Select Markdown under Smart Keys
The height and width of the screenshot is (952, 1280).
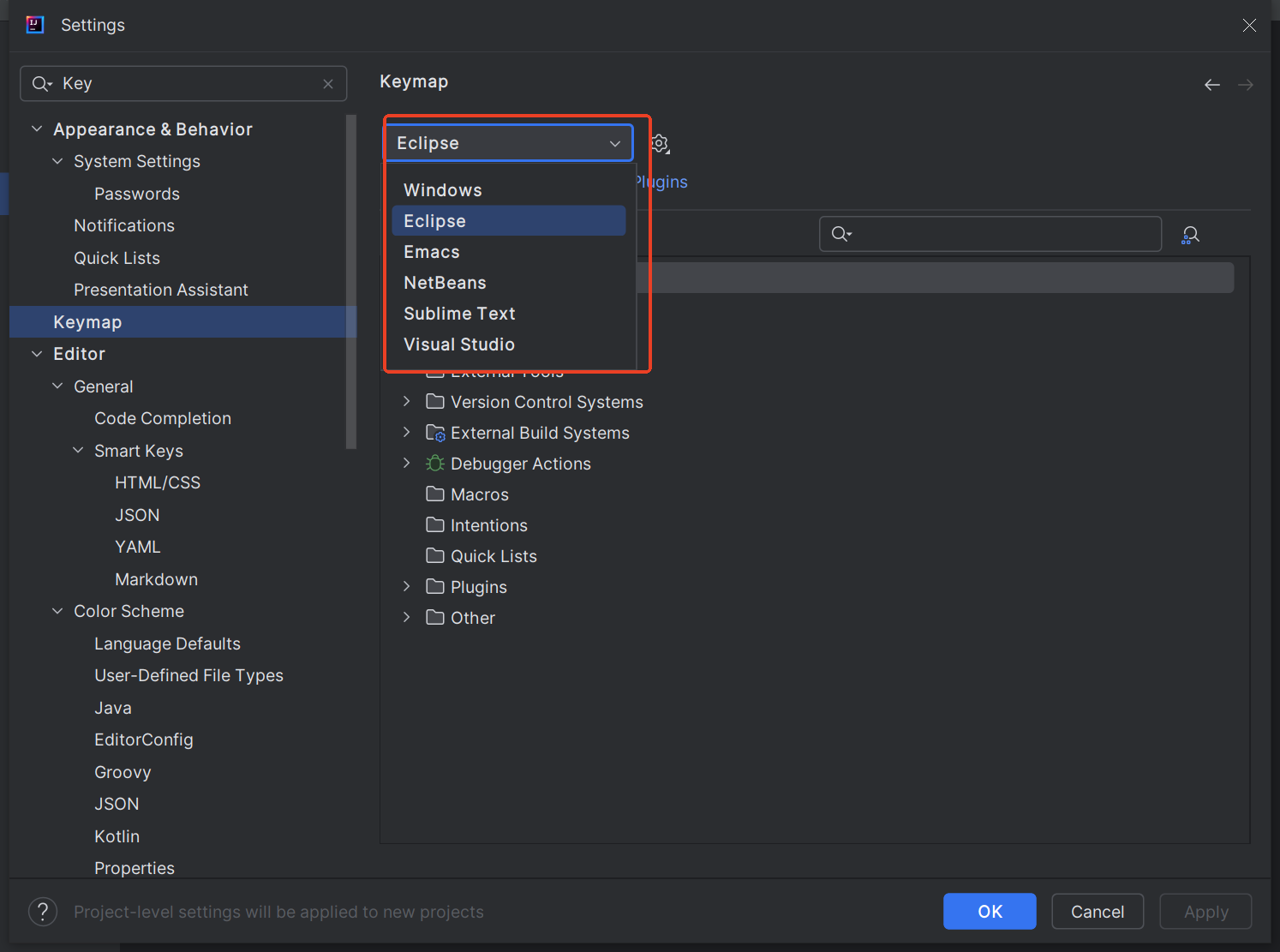[x=156, y=579]
